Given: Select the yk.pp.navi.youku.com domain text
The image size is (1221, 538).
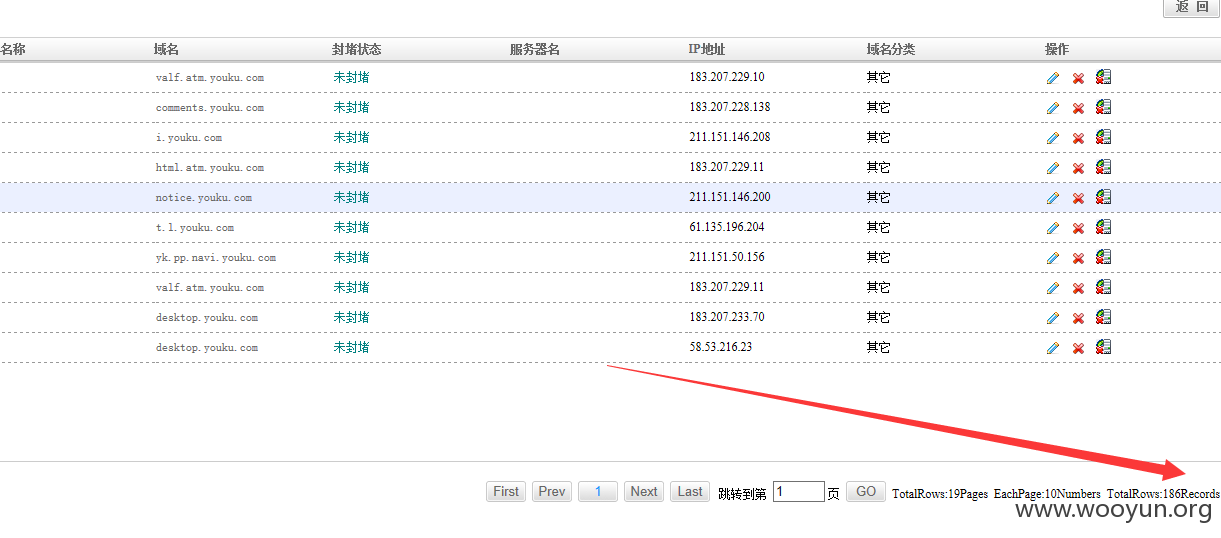Looking at the screenshot, I should tap(216, 258).
